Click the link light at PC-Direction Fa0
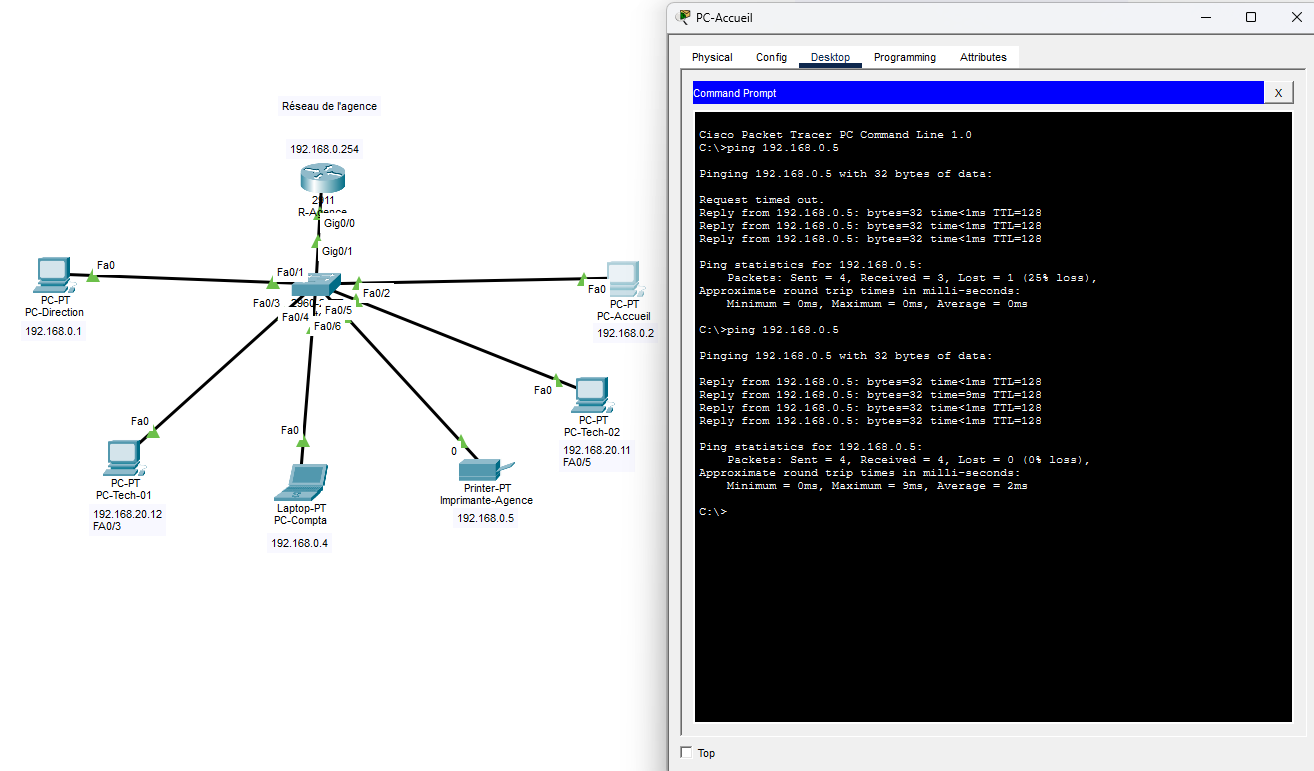Screen dimensions: 1314x771 tap(92, 276)
